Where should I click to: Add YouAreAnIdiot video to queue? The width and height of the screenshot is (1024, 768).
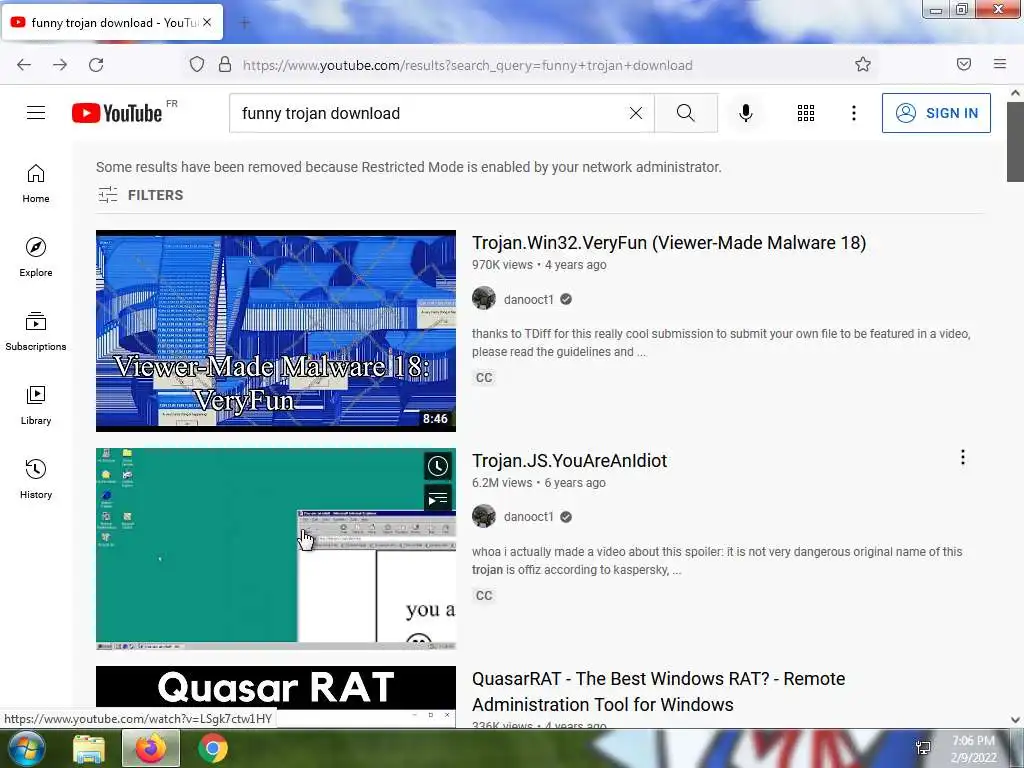point(438,500)
